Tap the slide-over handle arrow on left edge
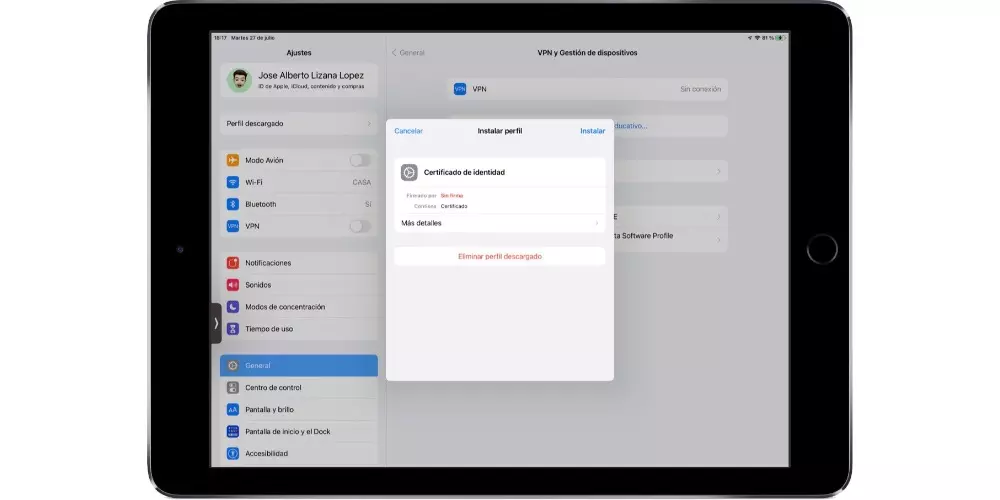The height and width of the screenshot is (500, 1000). (216, 323)
